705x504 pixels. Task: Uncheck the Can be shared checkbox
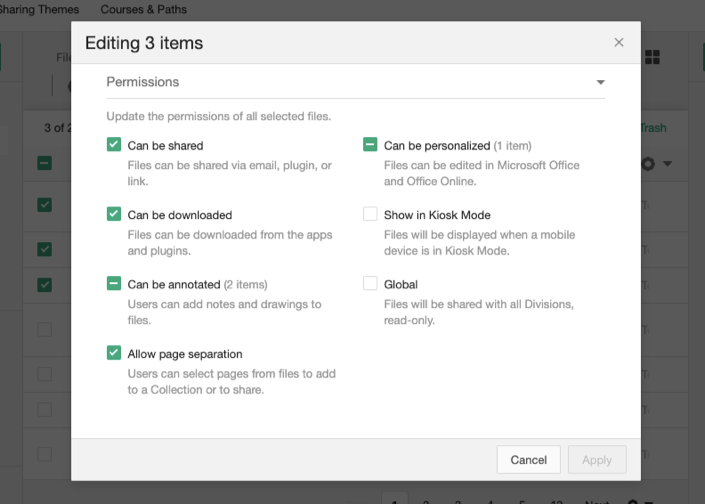[x=114, y=145]
